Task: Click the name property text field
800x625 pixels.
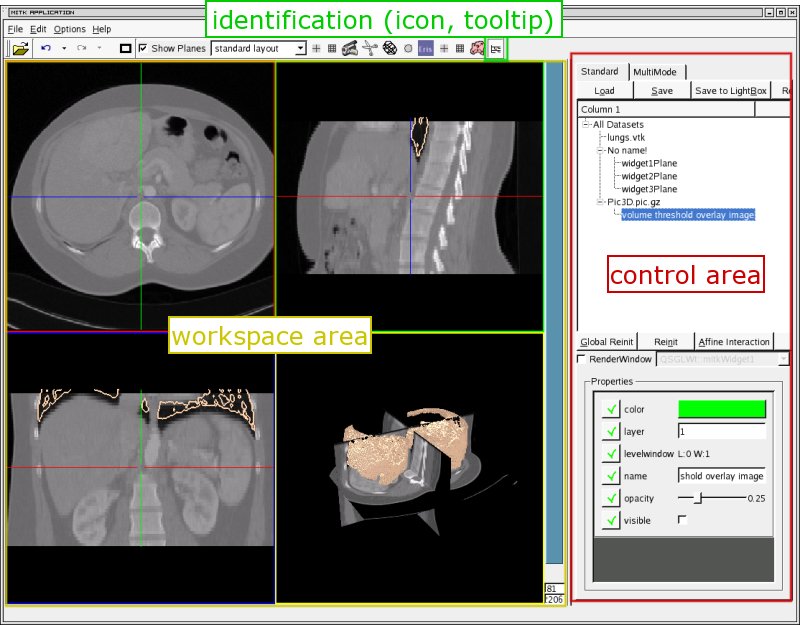Action: click(721, 476)
